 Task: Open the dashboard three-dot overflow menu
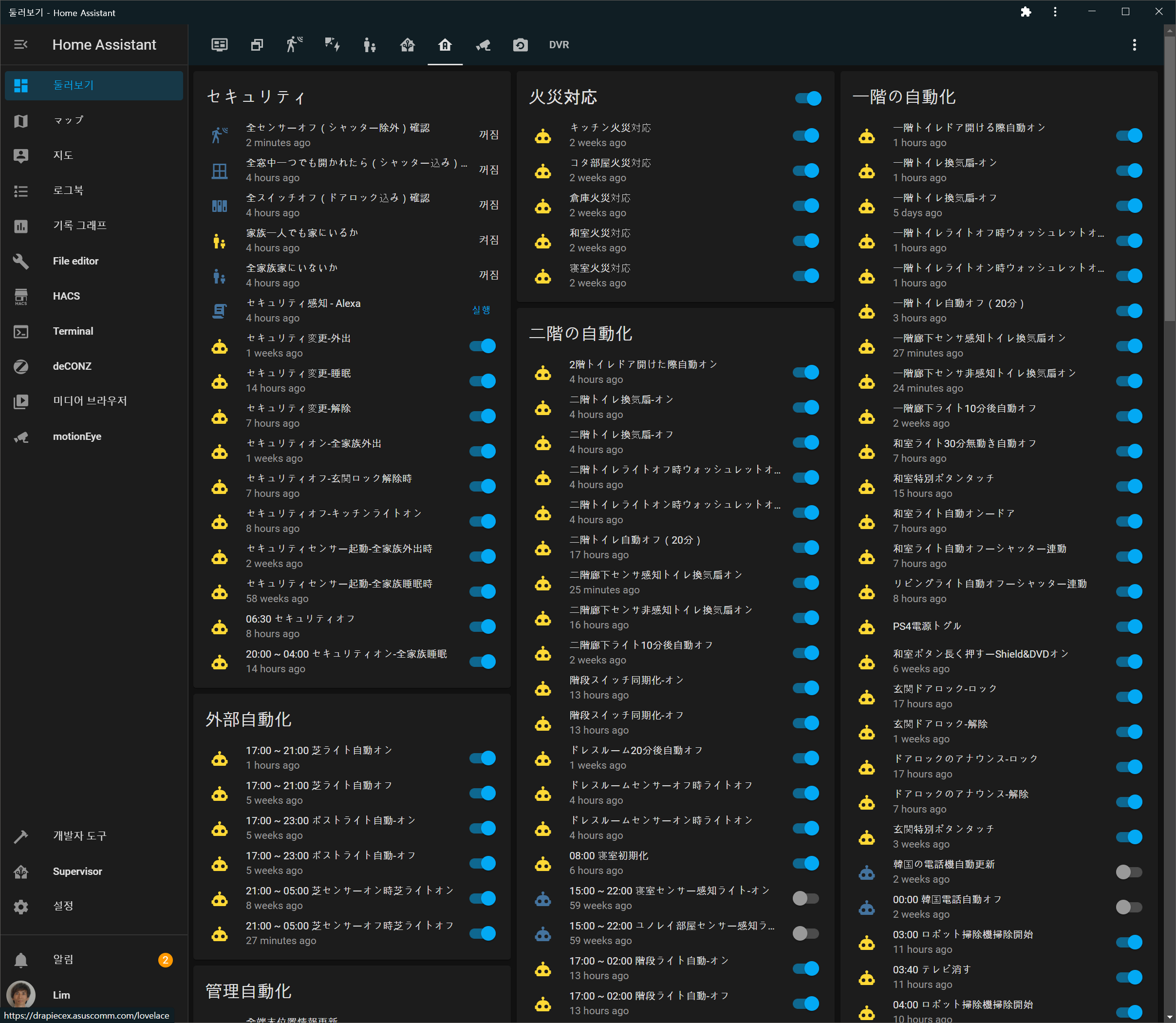[1134, 44]
